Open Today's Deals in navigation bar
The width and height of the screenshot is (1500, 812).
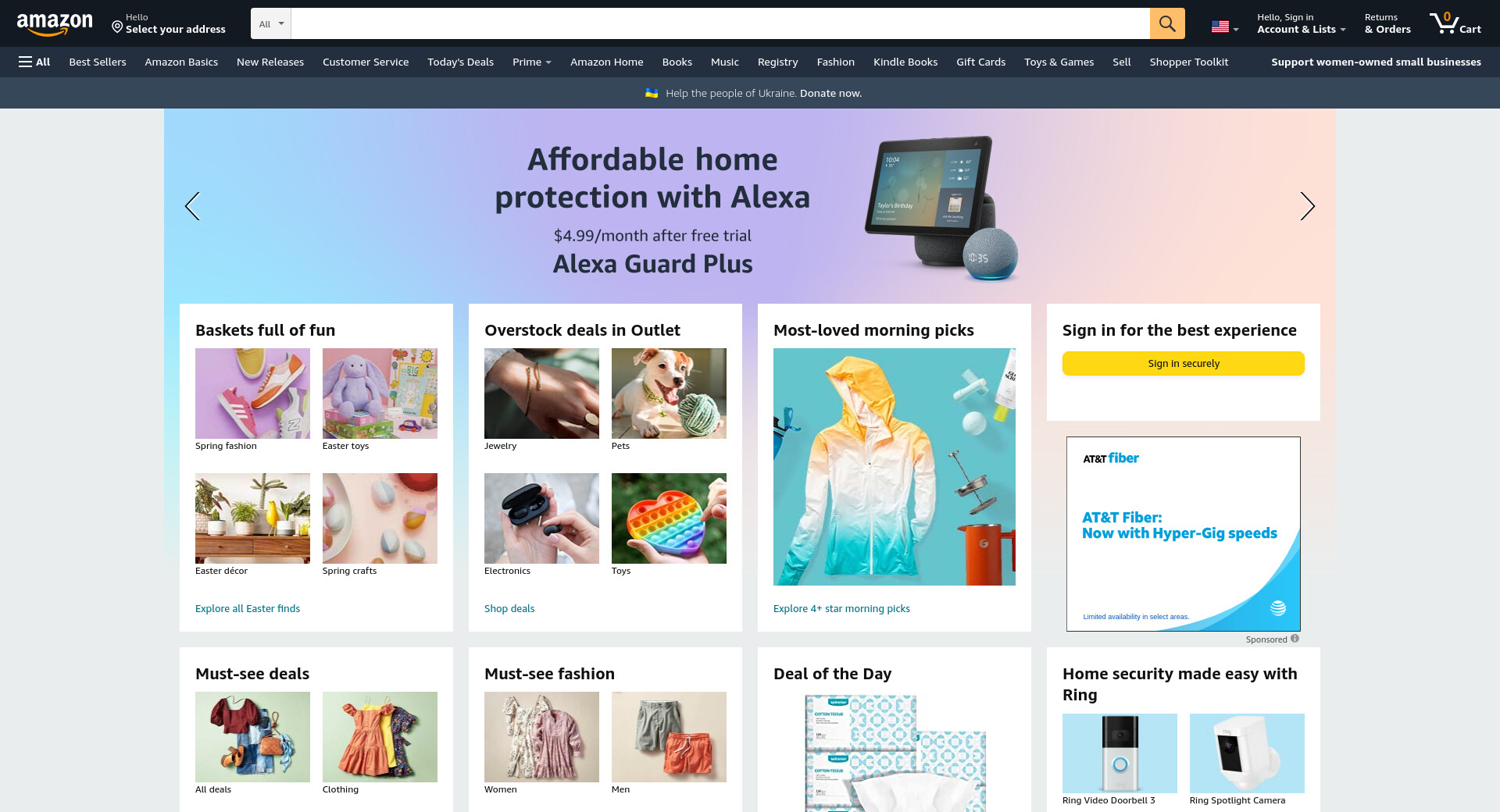(460, 62)
